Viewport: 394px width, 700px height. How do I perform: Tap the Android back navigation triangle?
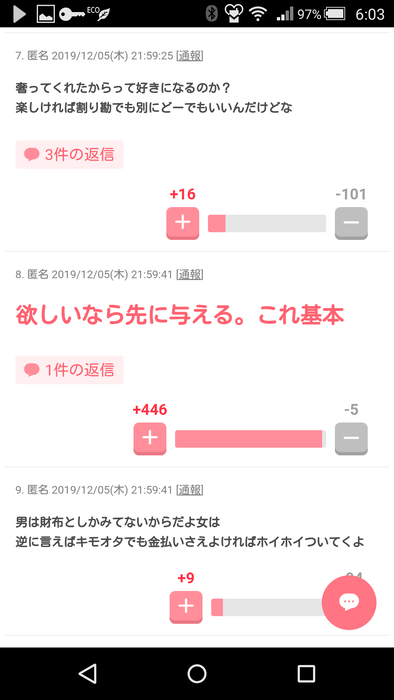[x=87, y=673]
